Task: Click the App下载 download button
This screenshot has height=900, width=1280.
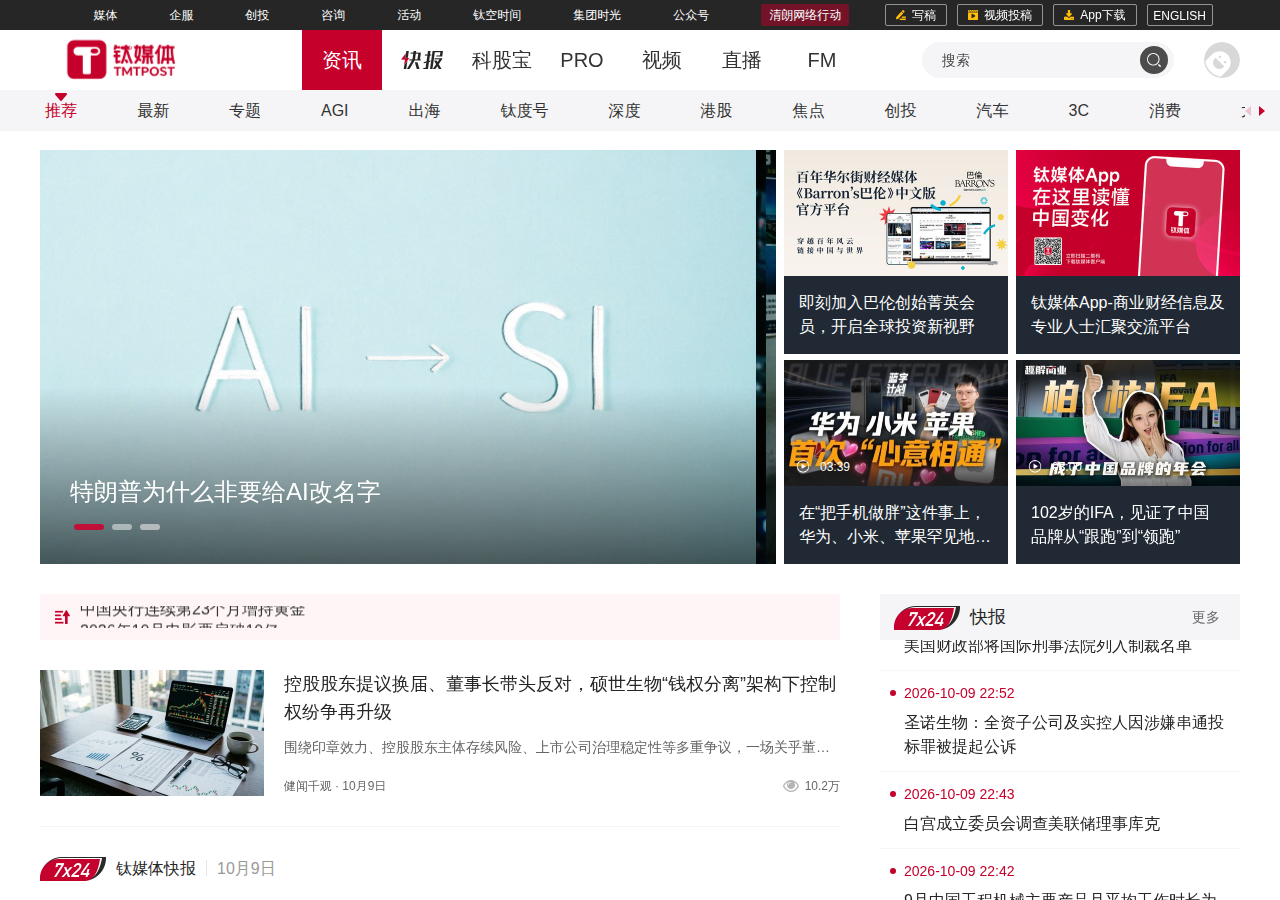Action: click(1095, 15)
